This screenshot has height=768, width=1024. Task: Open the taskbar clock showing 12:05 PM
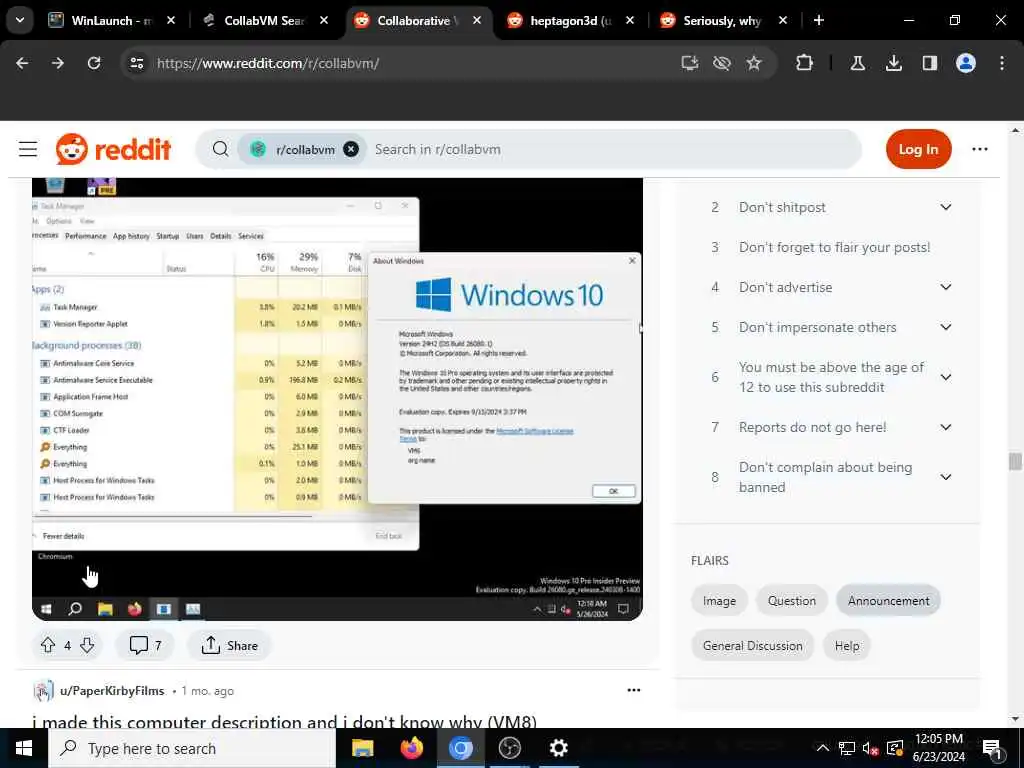pyautogui.click(x=938, y=748)
